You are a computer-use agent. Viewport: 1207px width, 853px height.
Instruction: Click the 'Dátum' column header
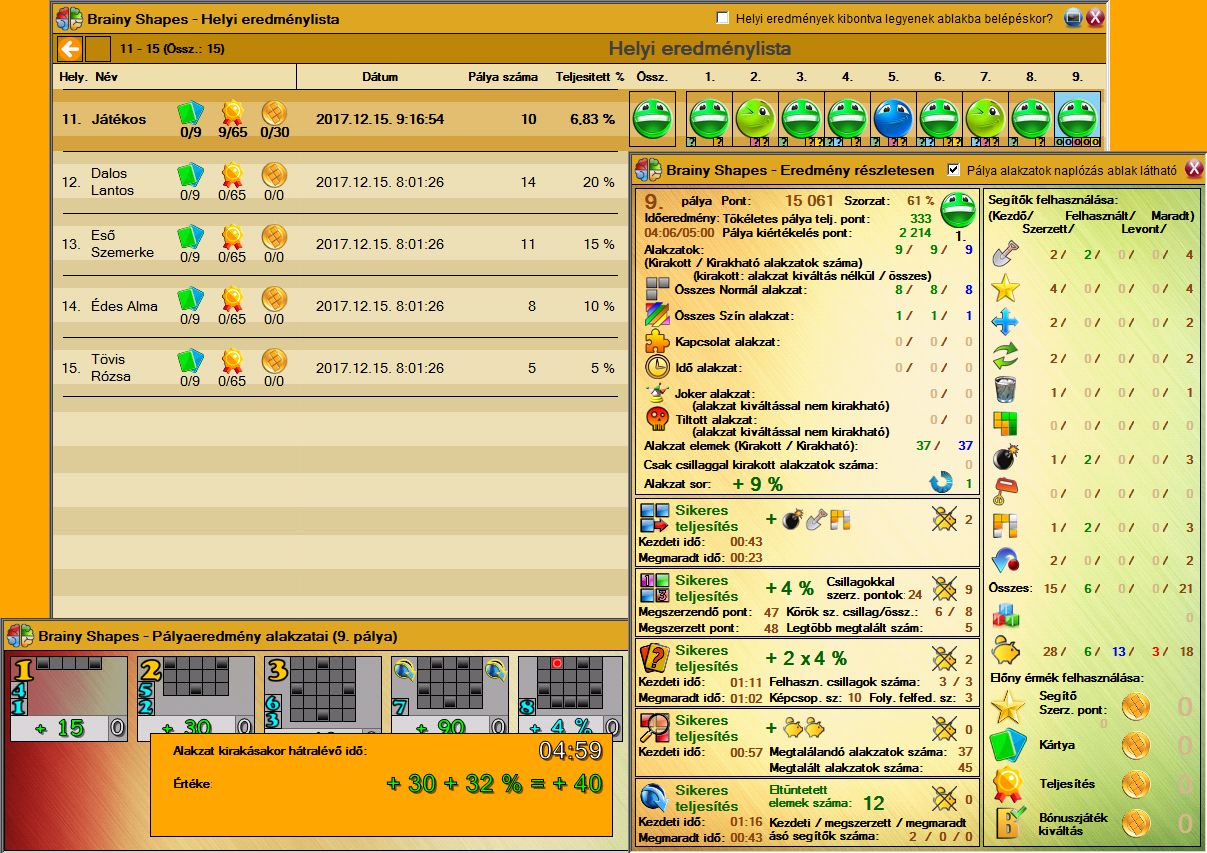click(x=380, y=77)
